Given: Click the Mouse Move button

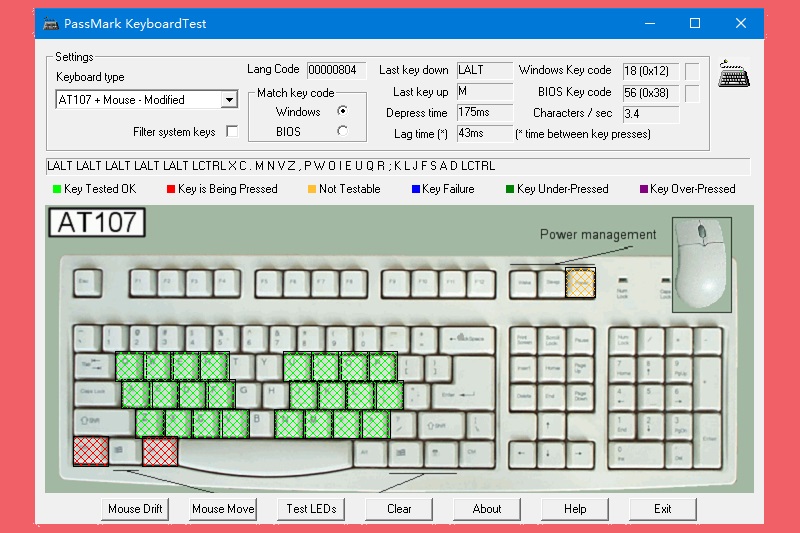Looking at the screenshot, I should pyautogui.click(x=223, y=509).
